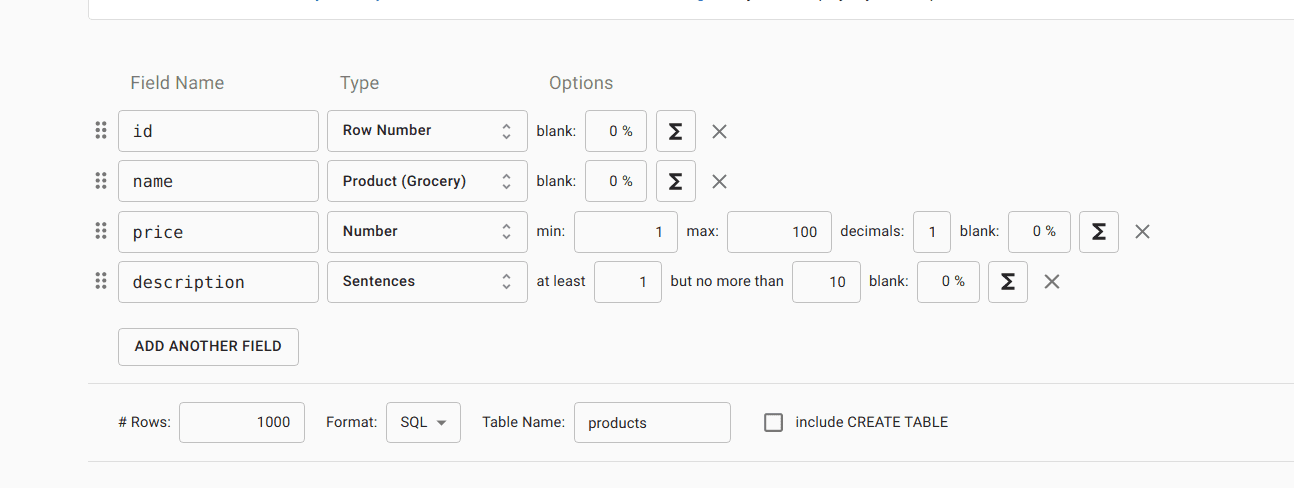Delete the description field row
1294x488 pixels.
pos(1051,282)
